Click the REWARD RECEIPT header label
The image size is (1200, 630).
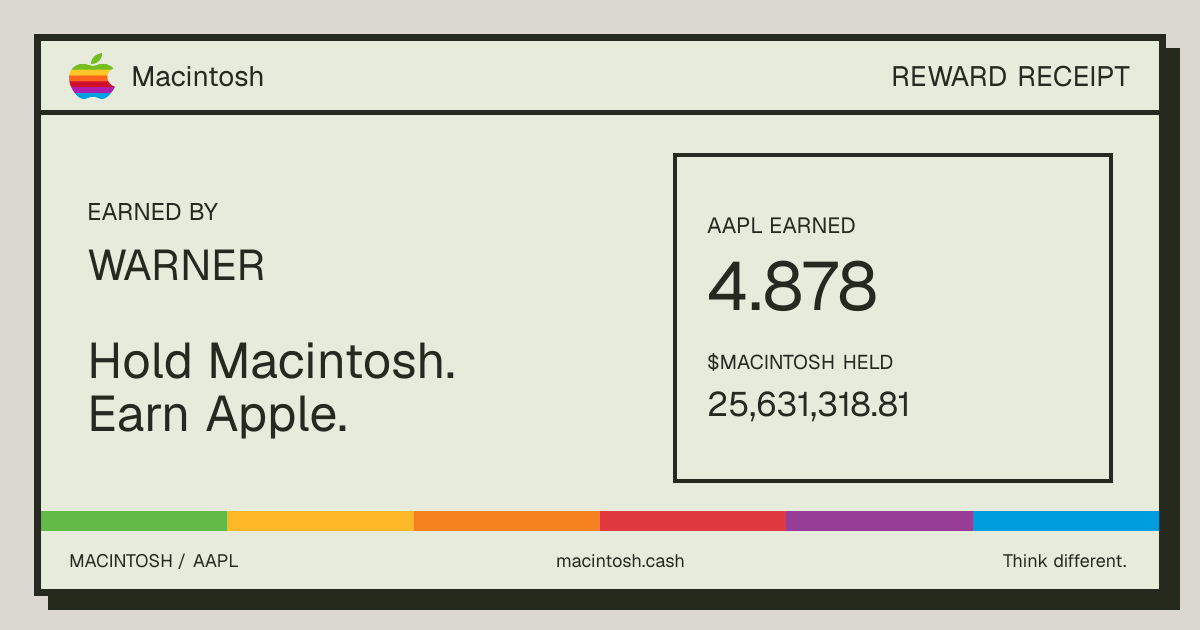tap(1010, 77)
